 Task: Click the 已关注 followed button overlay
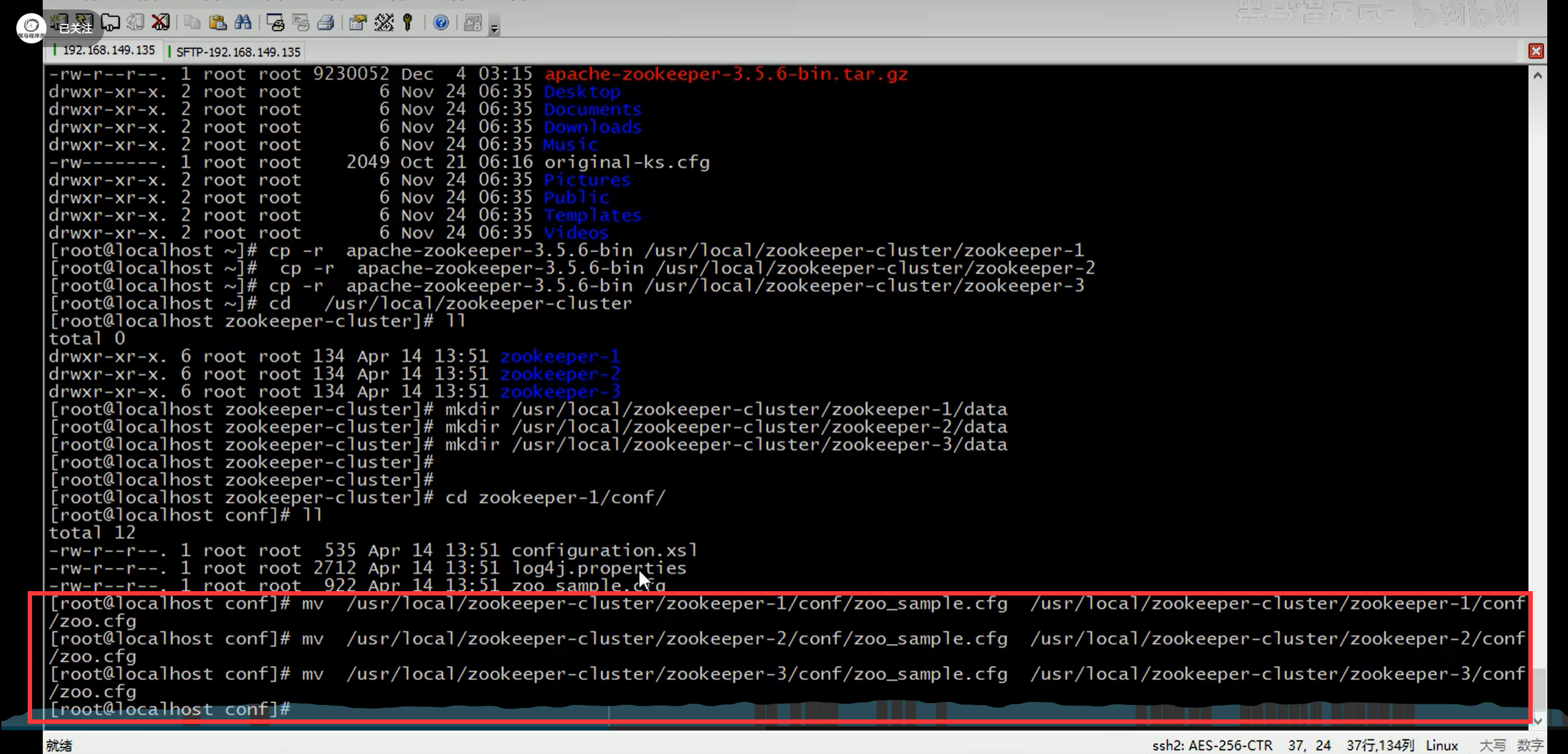75,28
